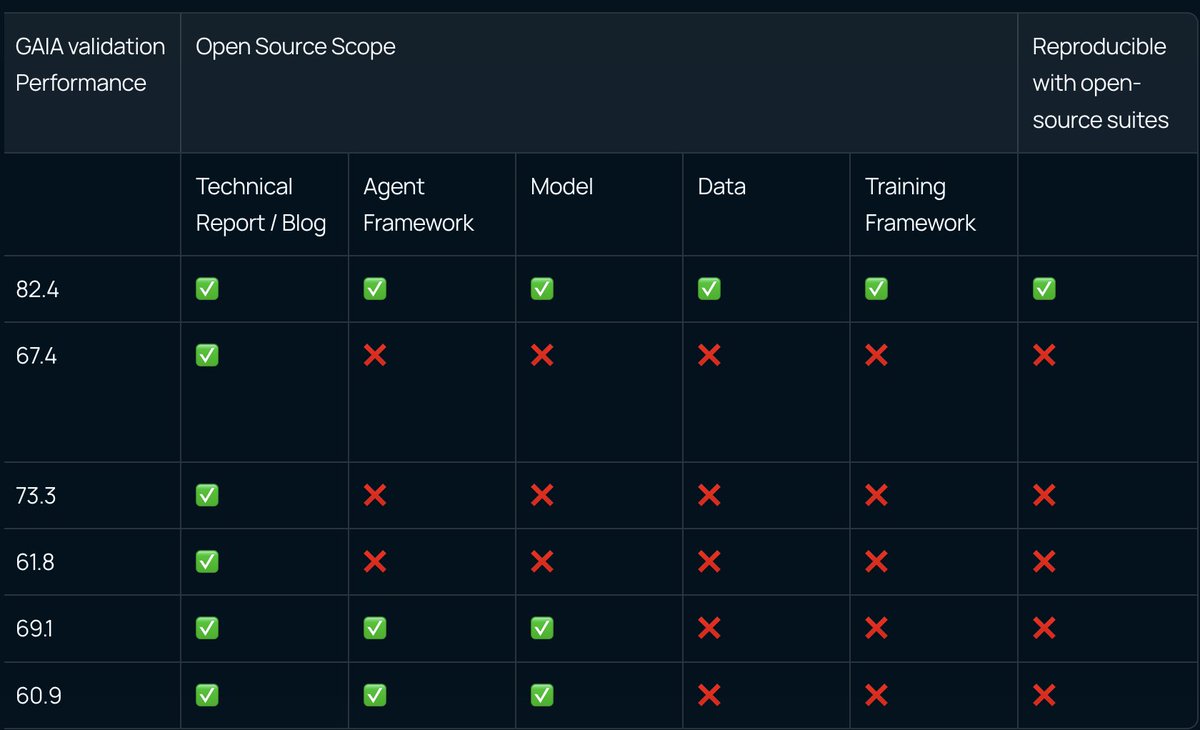Click the Technical Report checkmark in the 82.4 row
The image size is (1200, 730).
point(207,289)
